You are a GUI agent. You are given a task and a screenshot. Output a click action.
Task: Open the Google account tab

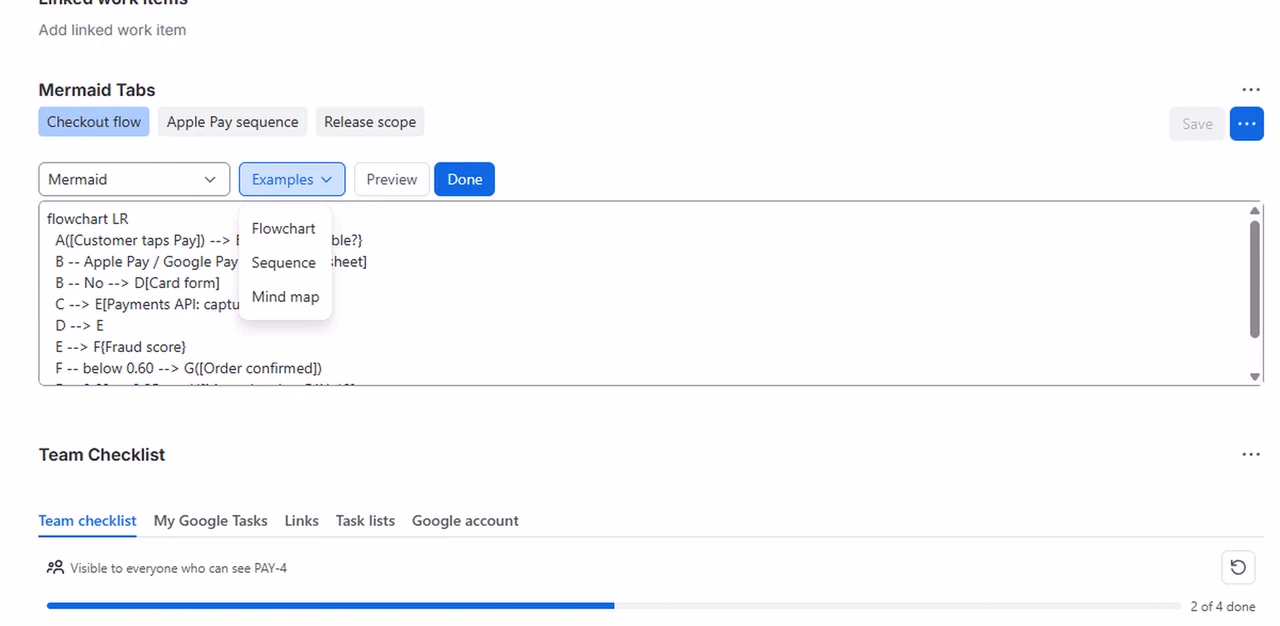pos(465,520)
